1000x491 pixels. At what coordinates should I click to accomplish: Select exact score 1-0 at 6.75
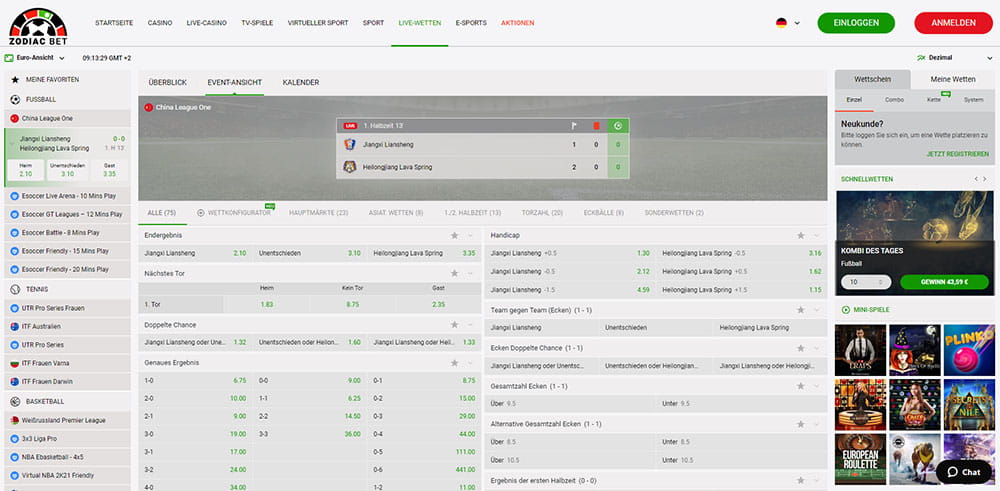[195, 381]
